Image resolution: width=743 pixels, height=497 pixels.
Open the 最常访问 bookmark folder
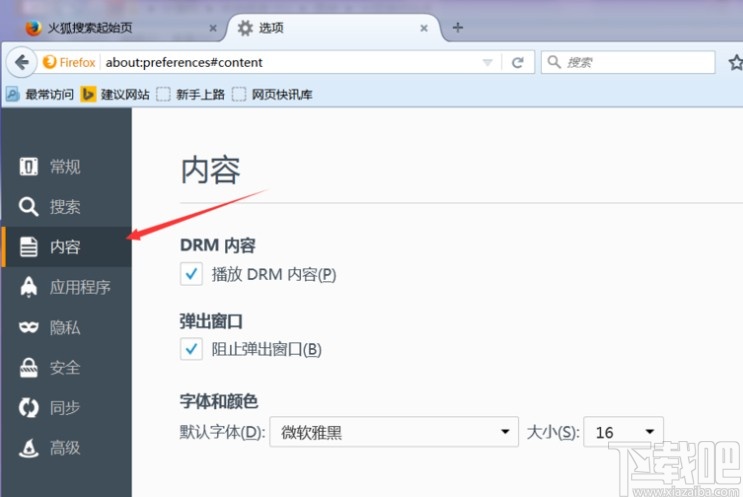pos(41,94)
